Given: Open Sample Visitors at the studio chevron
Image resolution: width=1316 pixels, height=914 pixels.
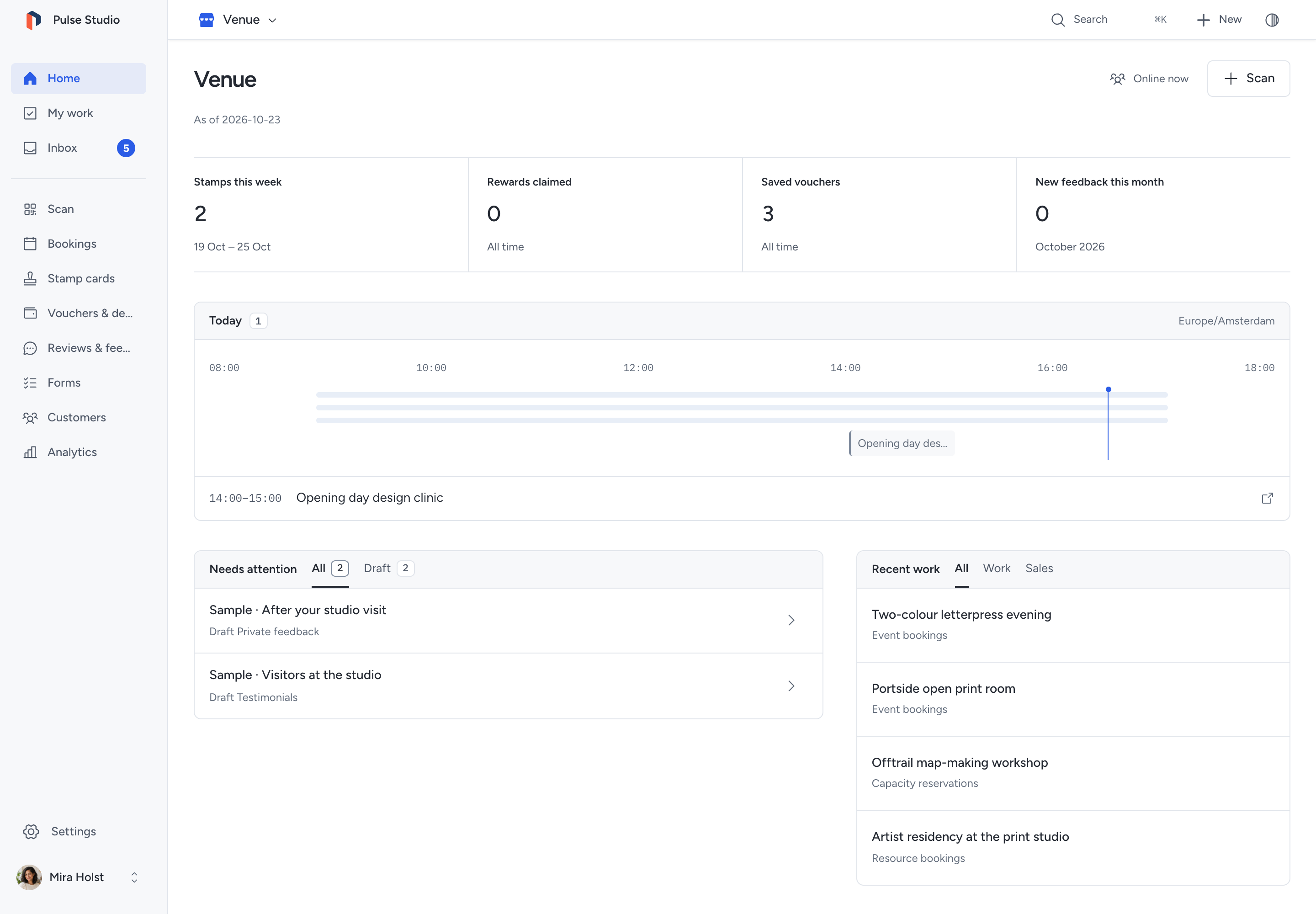Looking at the screenshot, I should pos(791,686).
